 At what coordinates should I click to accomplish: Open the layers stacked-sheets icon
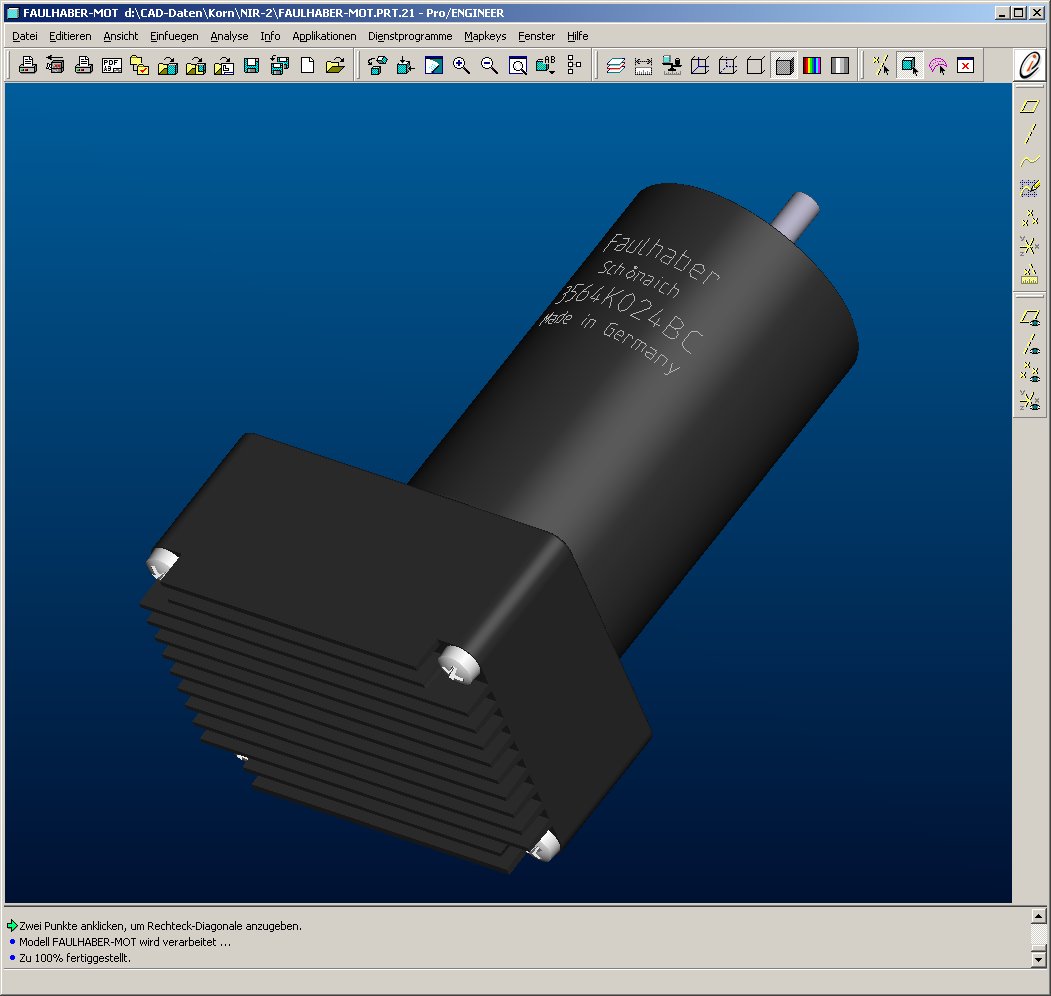pos(615,65)
